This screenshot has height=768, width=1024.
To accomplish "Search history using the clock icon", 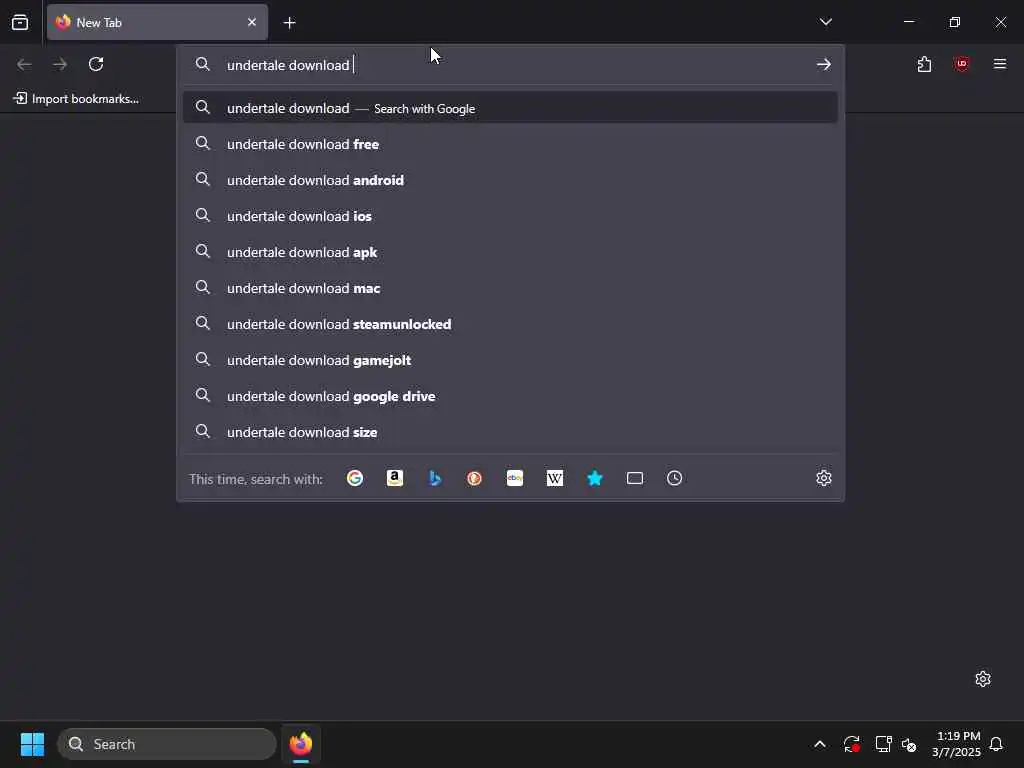I will [x=675, y=478].
